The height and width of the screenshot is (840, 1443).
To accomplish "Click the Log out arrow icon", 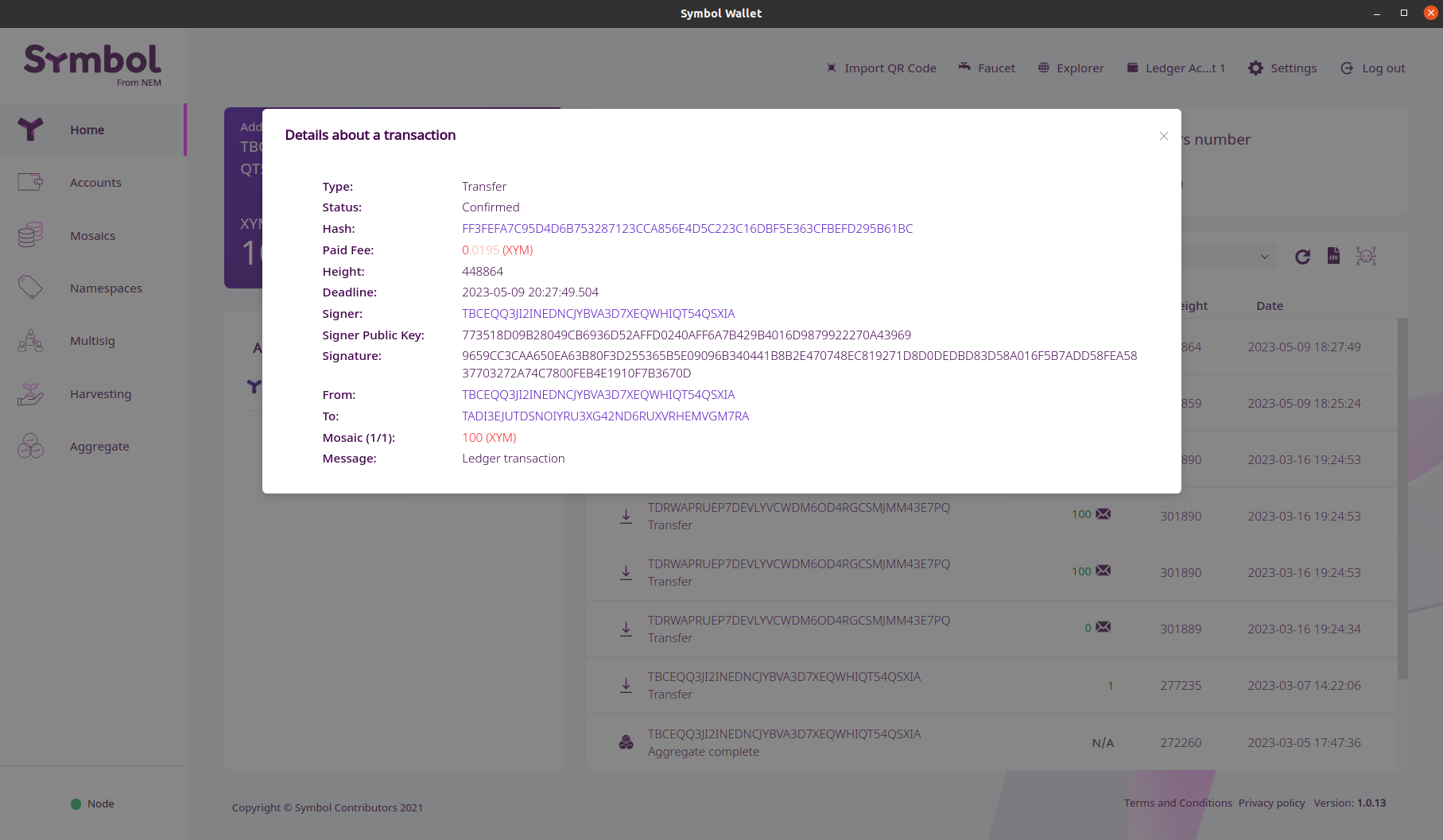I will (1347, 68).
